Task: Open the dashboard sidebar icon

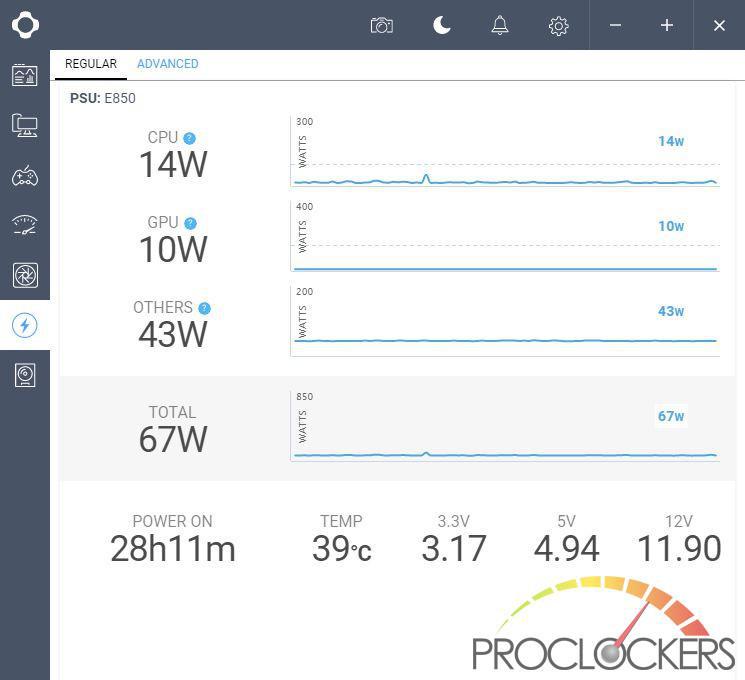Action: tap(25, 75)
